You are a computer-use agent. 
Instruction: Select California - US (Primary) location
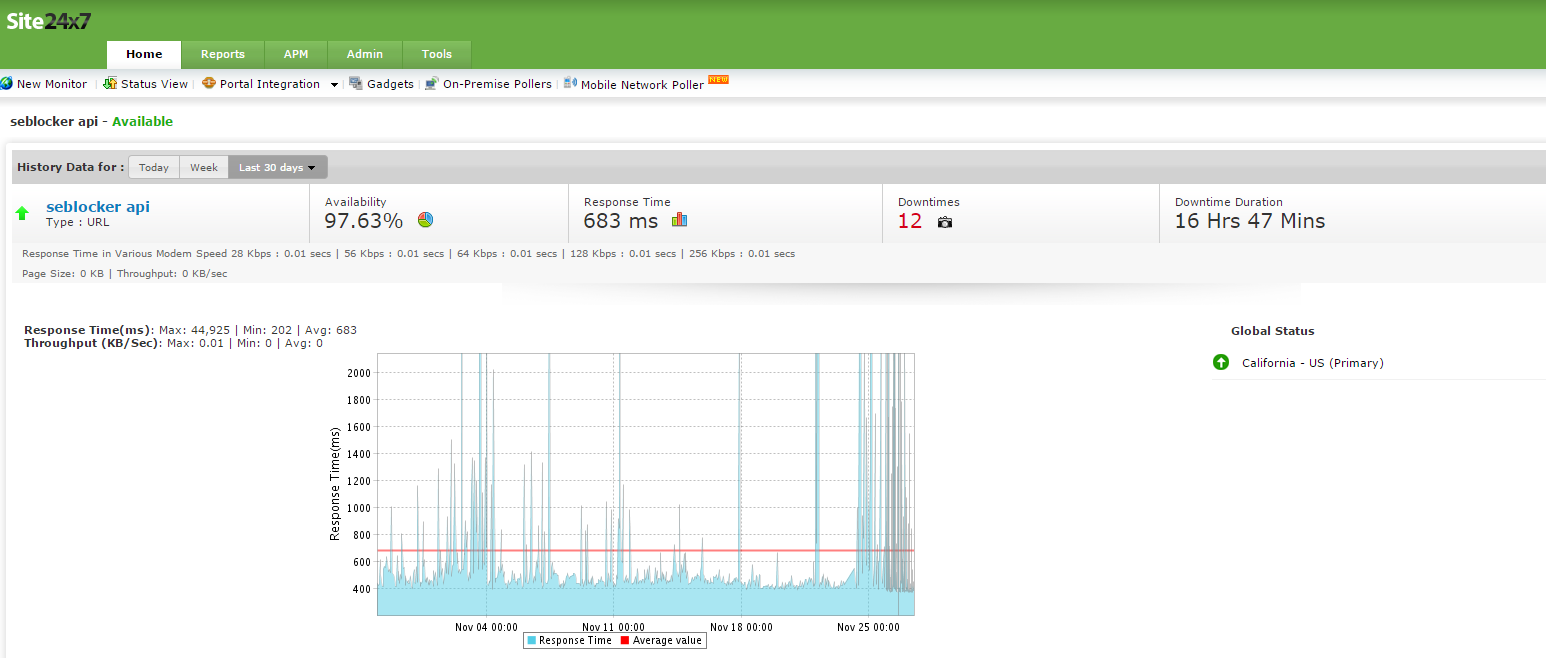(x=1313, y=363)
